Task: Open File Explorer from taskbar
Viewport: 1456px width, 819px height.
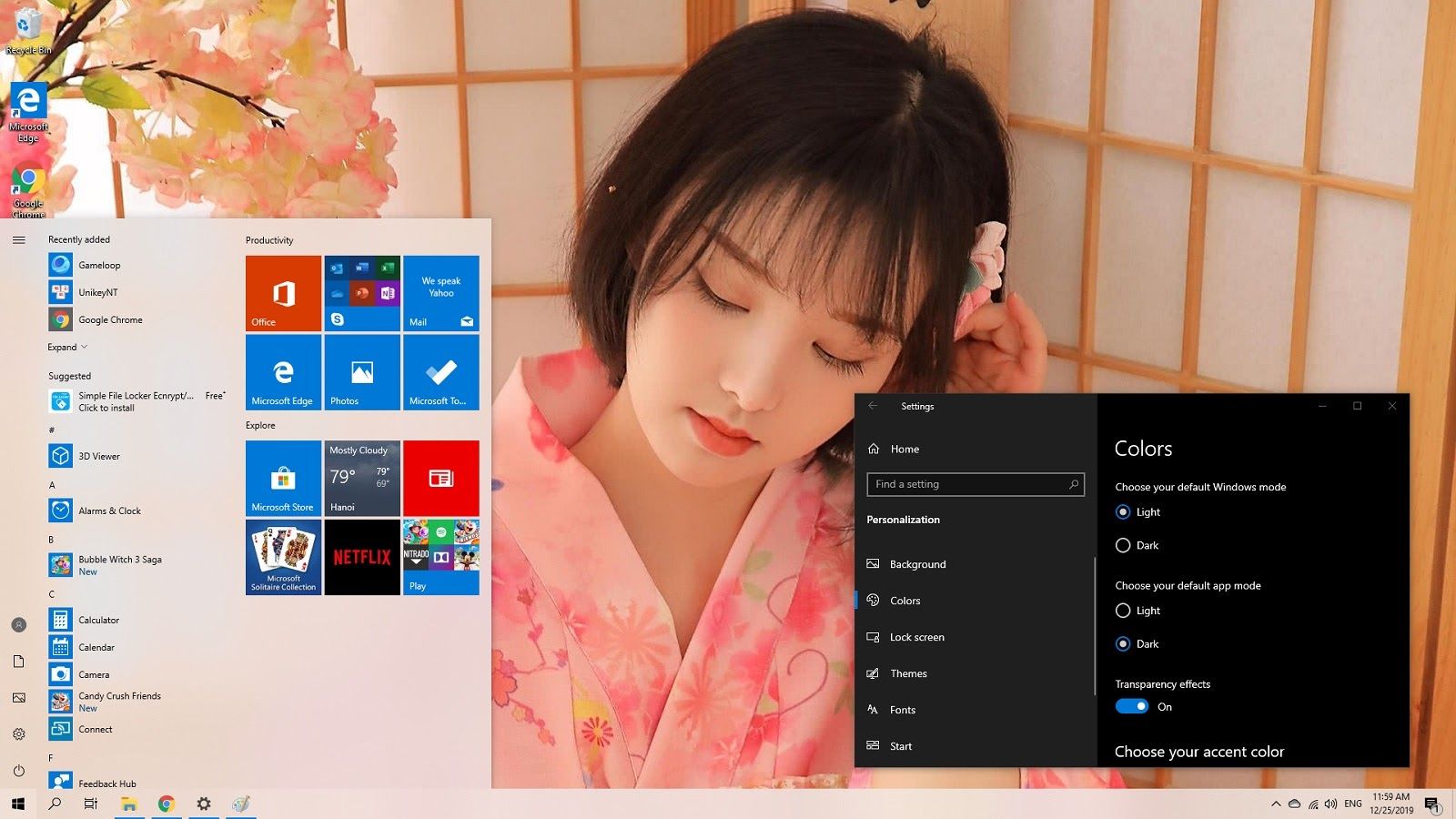Action: point(129,804)
